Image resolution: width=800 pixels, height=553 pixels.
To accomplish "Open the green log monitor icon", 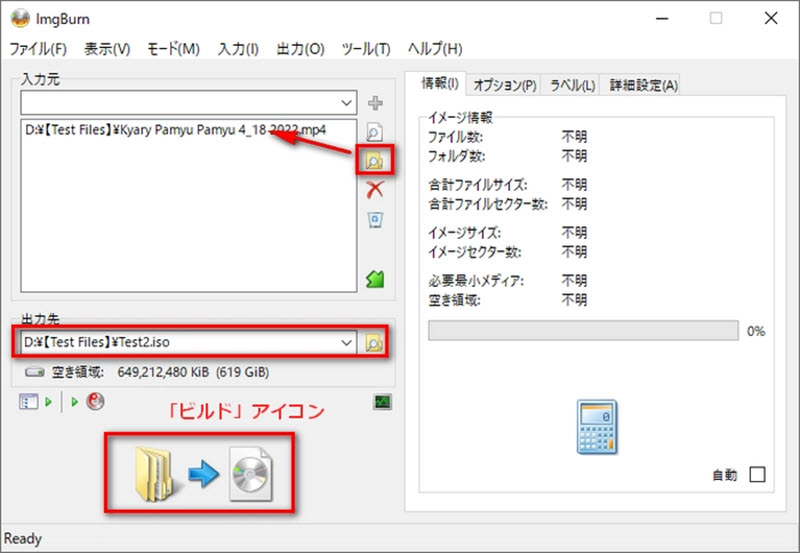I will point(382,402).
